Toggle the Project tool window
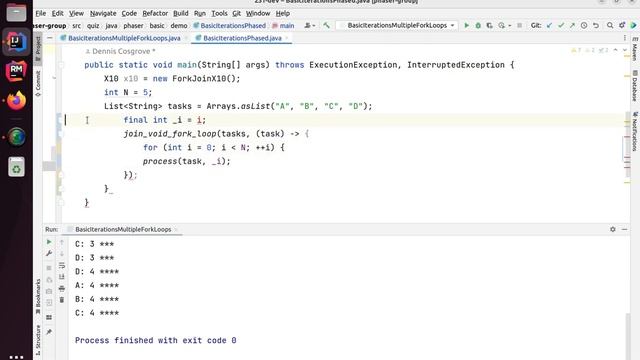The height and width of the screenshot is (360, 640). tap(38, 48)
